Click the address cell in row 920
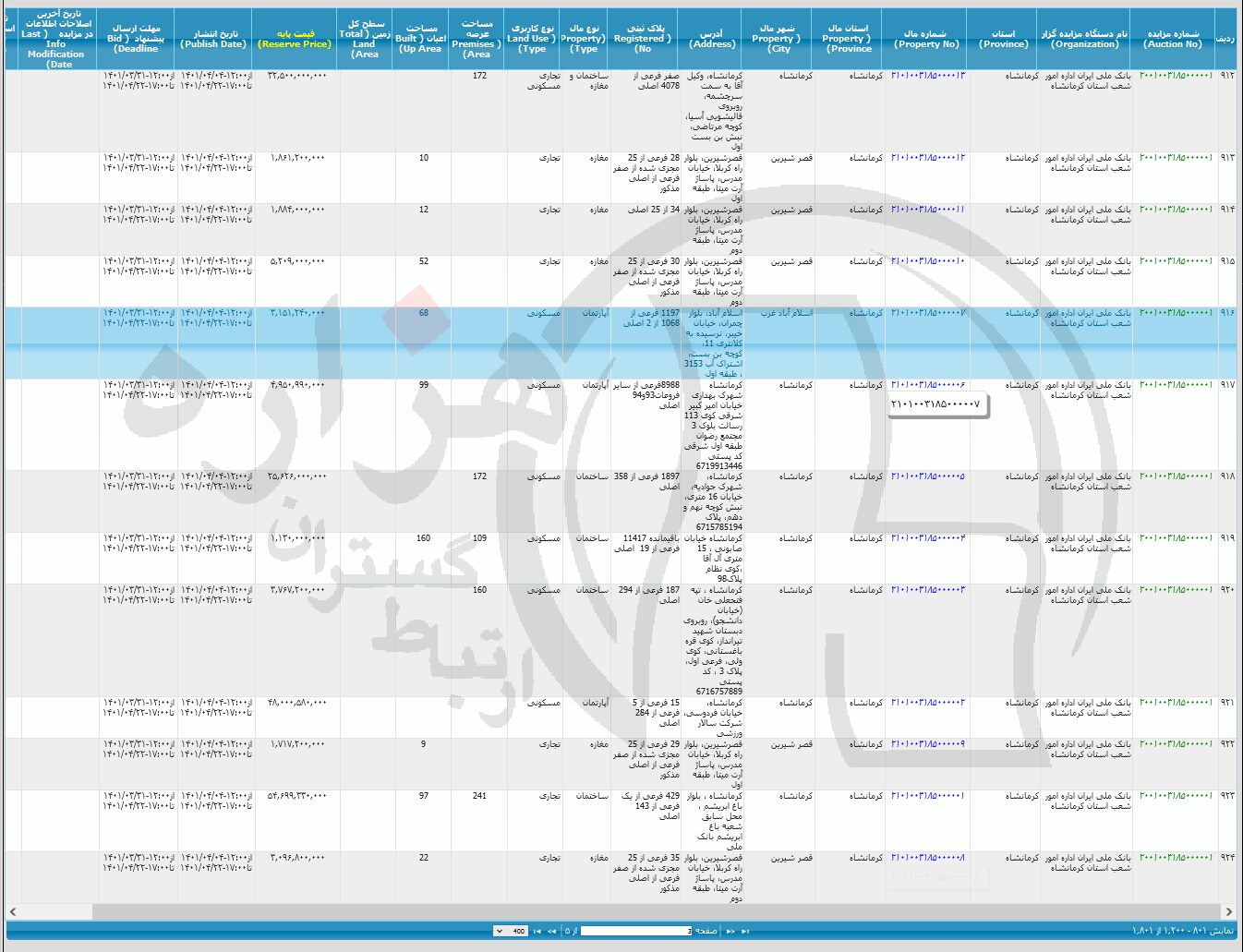Image resolution: width=1243 pixels, height=952 pixels. pos(713,641)
